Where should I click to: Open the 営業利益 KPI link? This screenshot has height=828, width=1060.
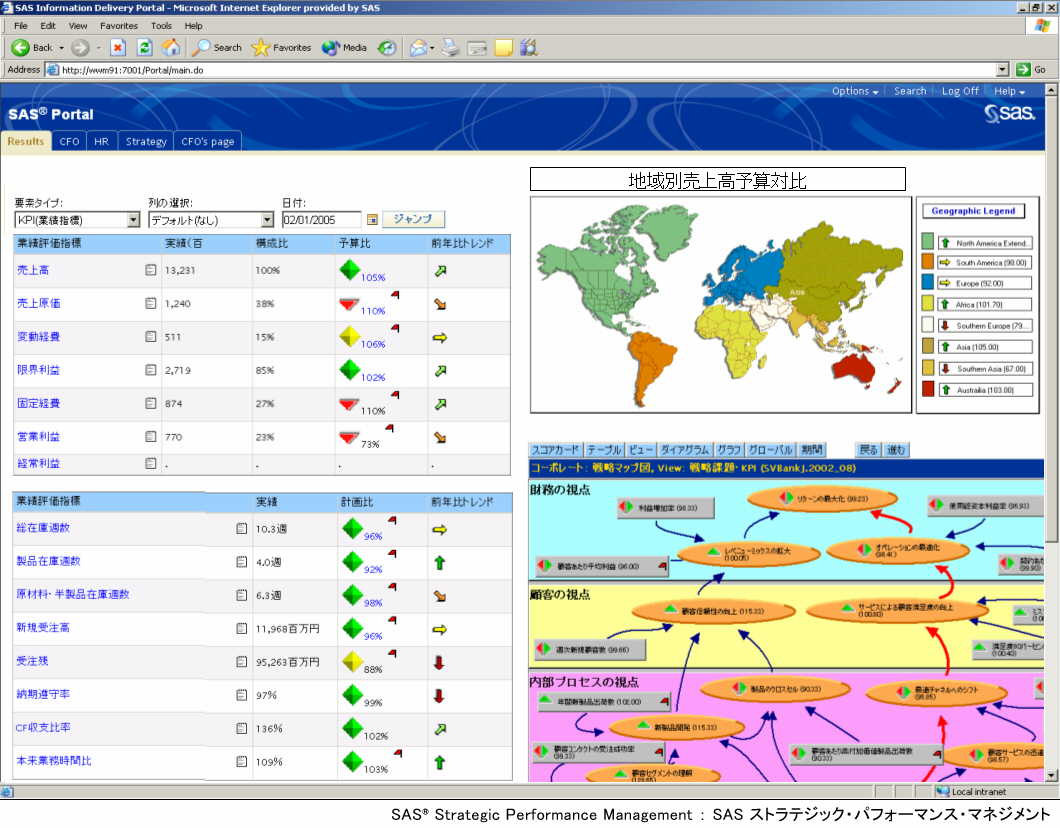39,436
